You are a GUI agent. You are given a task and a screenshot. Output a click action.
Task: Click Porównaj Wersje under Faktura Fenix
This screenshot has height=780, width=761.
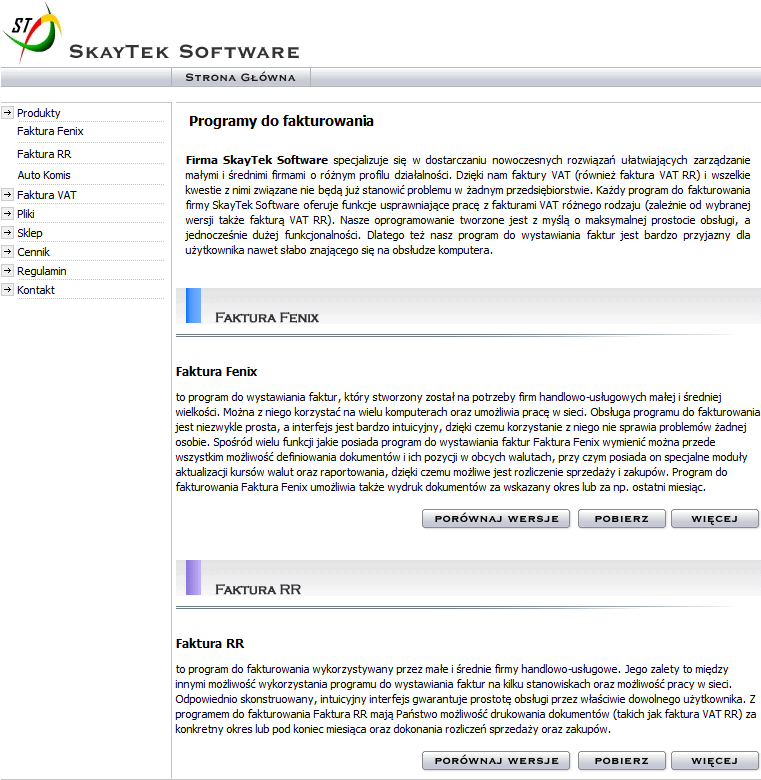pos(496,518)
